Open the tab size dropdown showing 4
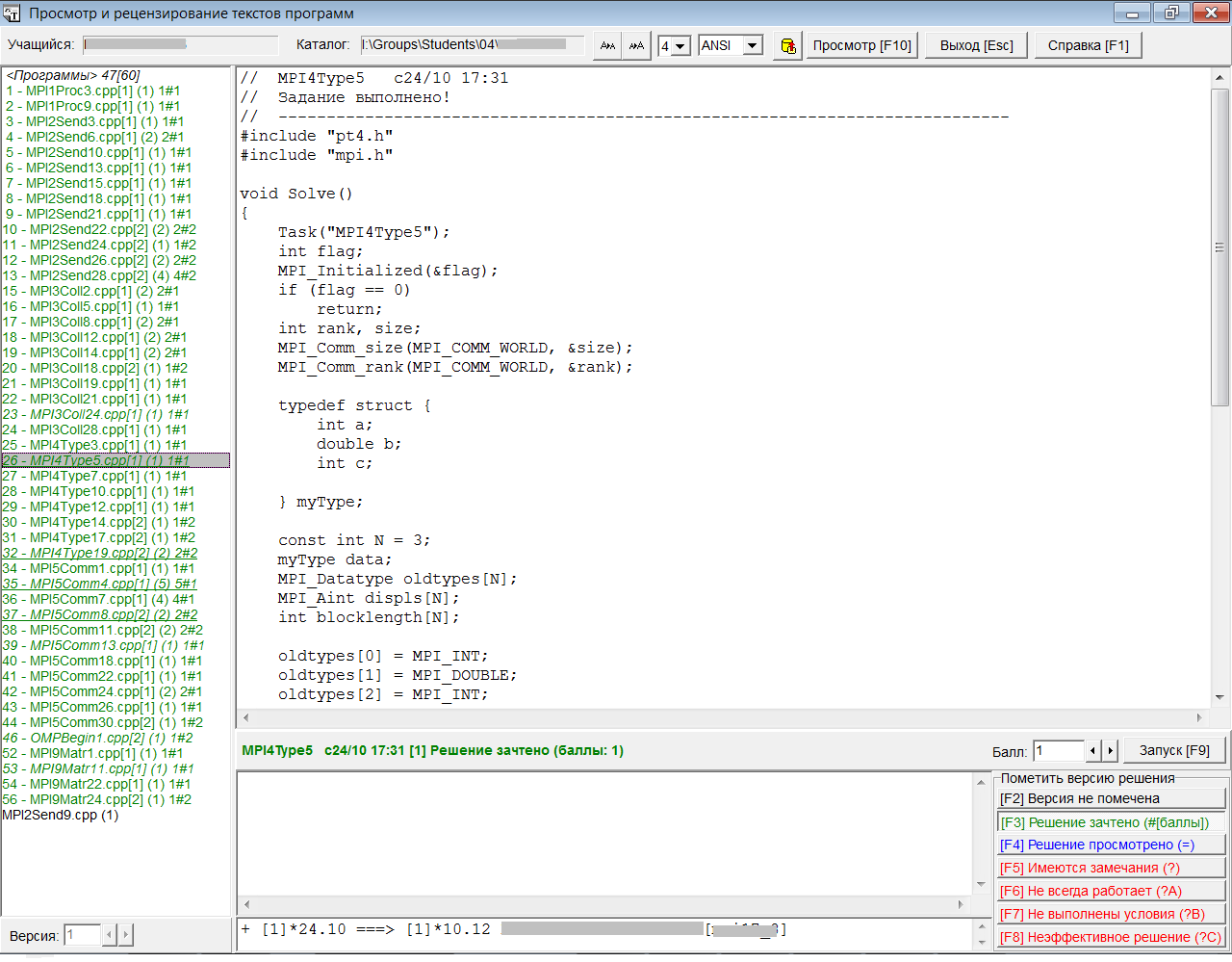The image size is (1232, 962). pyautogui.click(x=680, y=46)
